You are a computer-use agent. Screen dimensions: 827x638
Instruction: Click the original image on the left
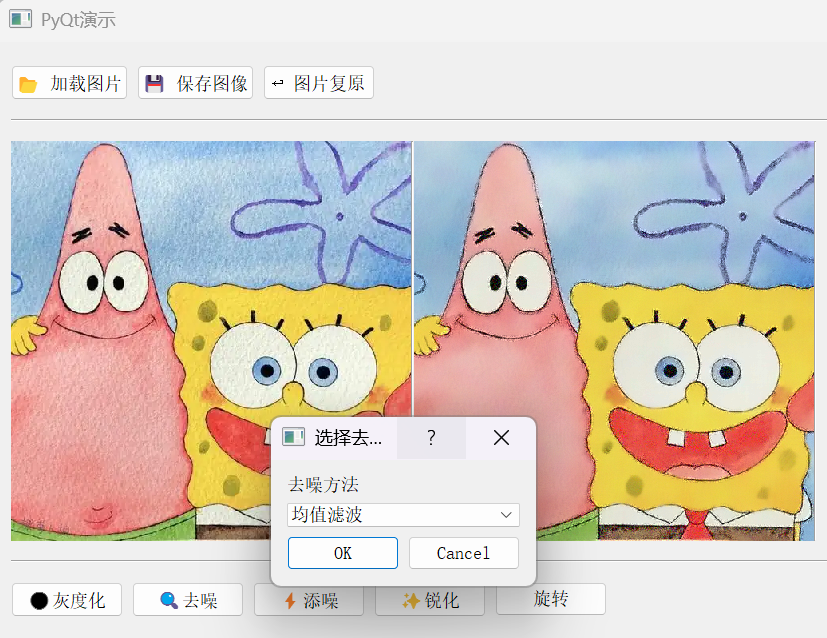click(x=211, y=341)
